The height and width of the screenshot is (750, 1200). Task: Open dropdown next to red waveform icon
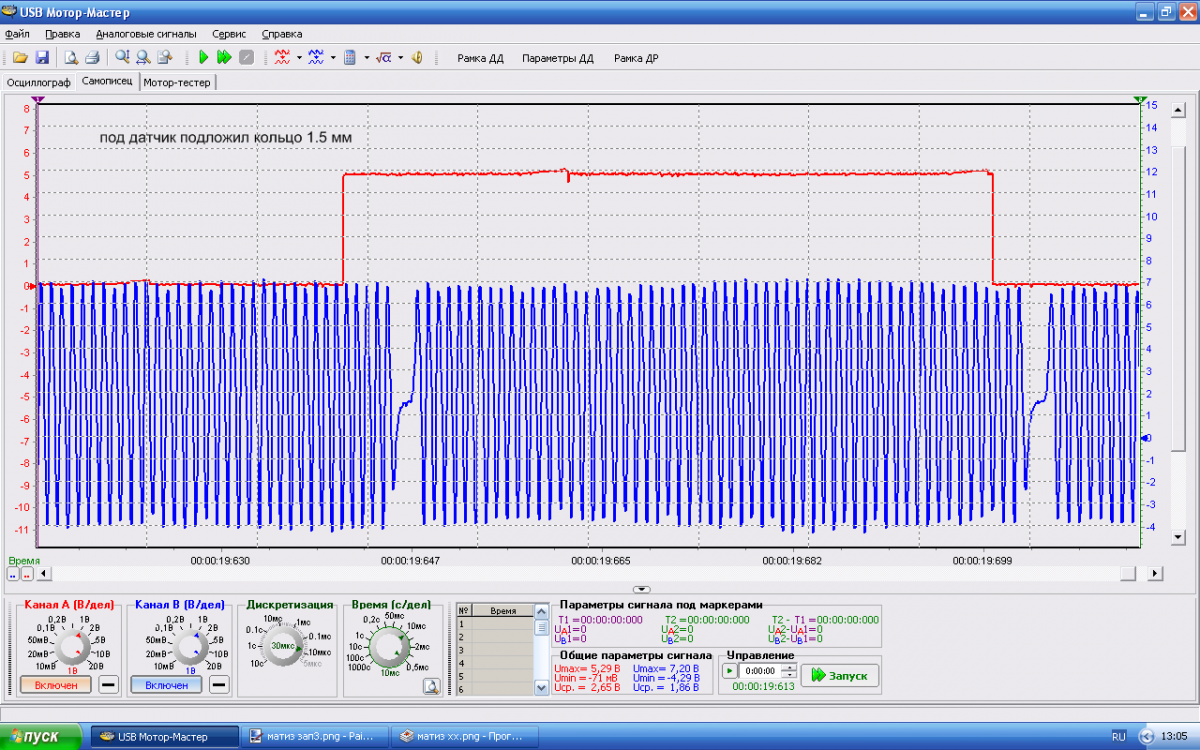pos(299,58)
